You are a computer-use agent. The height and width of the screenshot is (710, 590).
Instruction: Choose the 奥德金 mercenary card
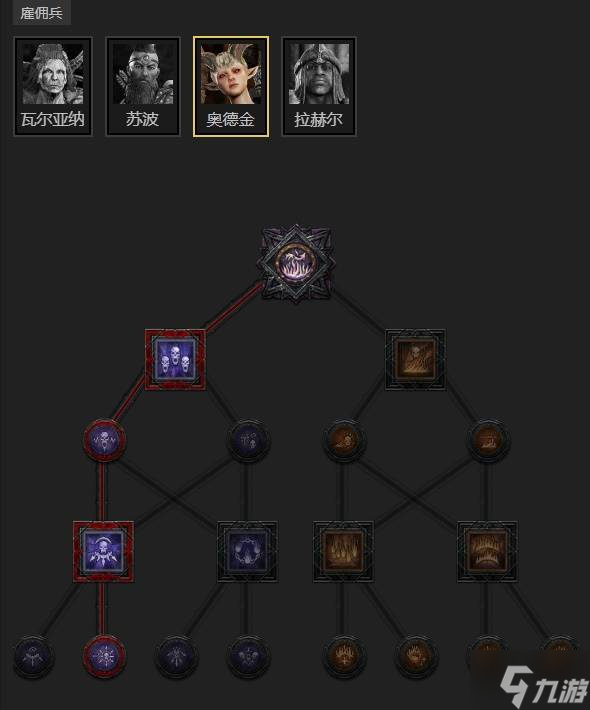231,86
